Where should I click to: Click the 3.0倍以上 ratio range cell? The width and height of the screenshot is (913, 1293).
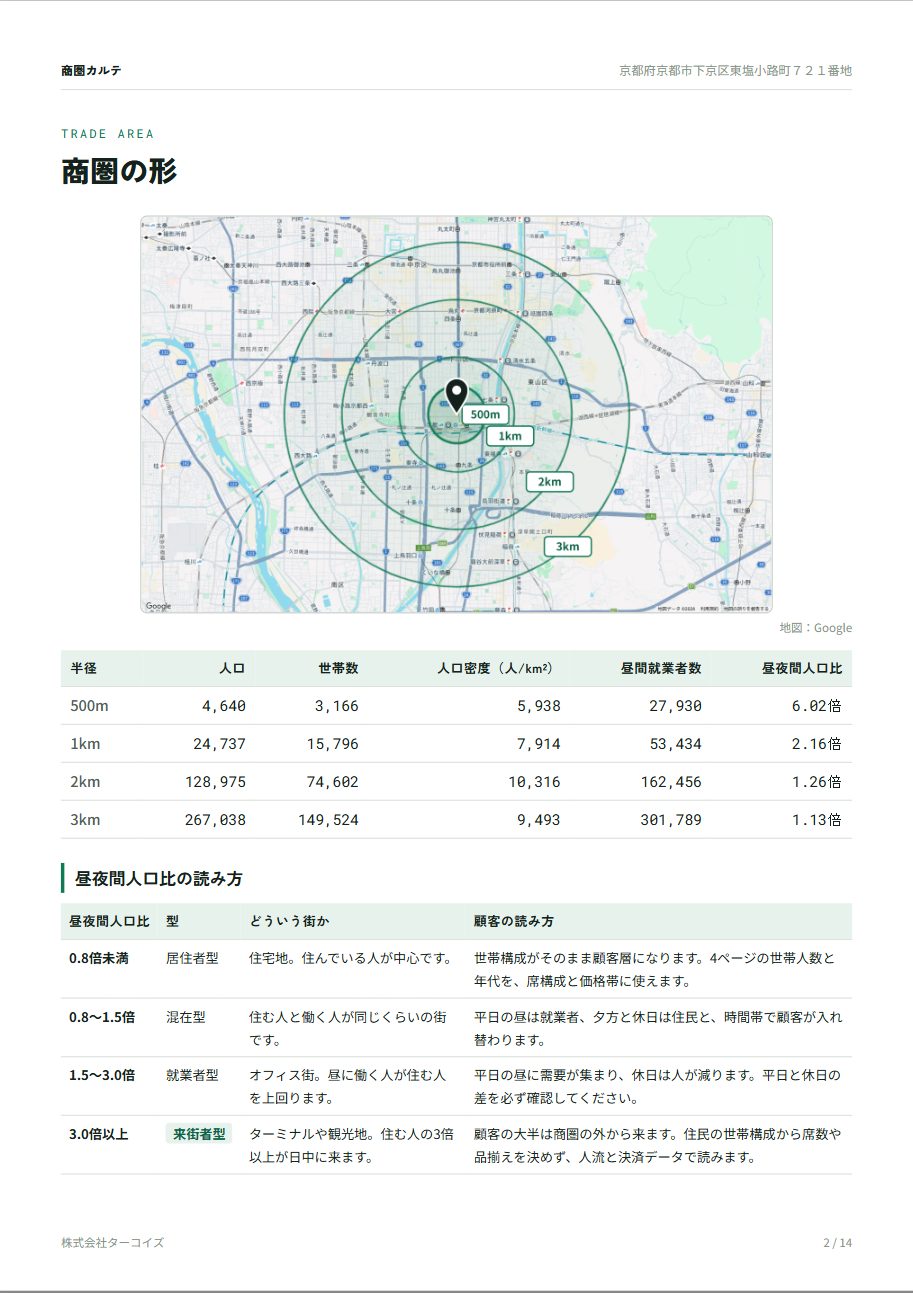pos(99,1134)
